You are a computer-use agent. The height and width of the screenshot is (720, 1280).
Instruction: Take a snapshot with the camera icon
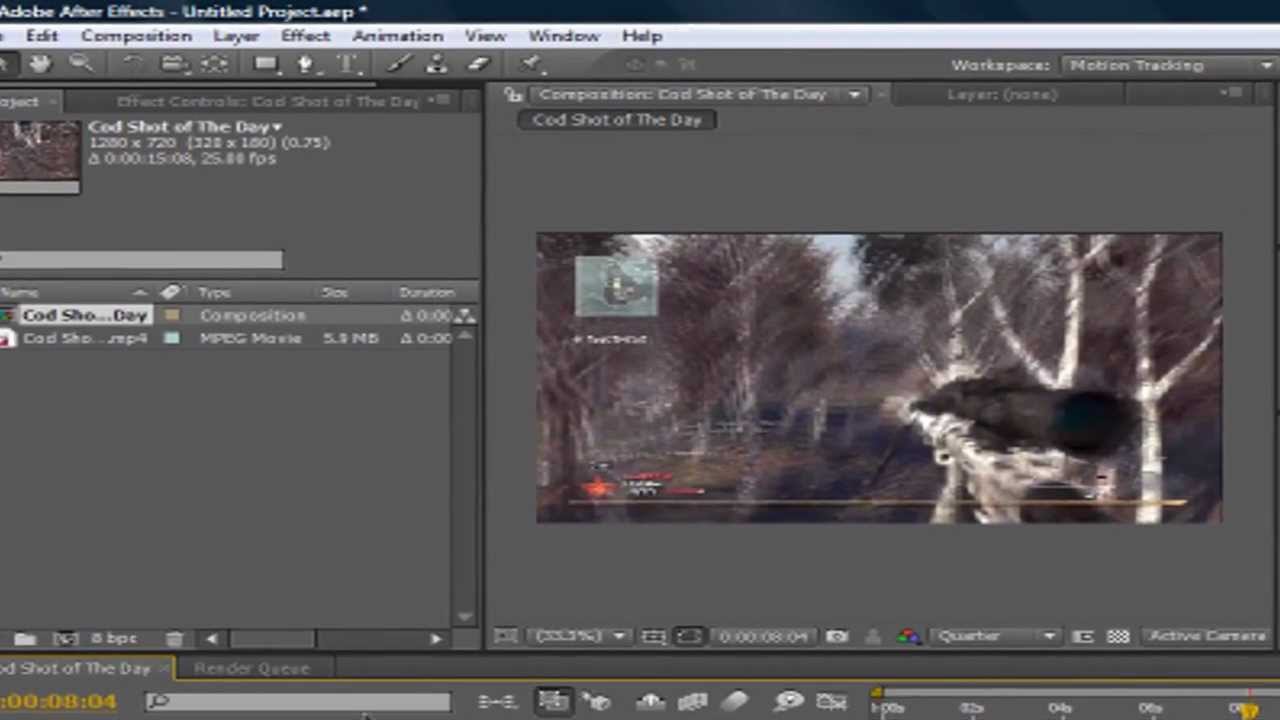coord(837,636)
